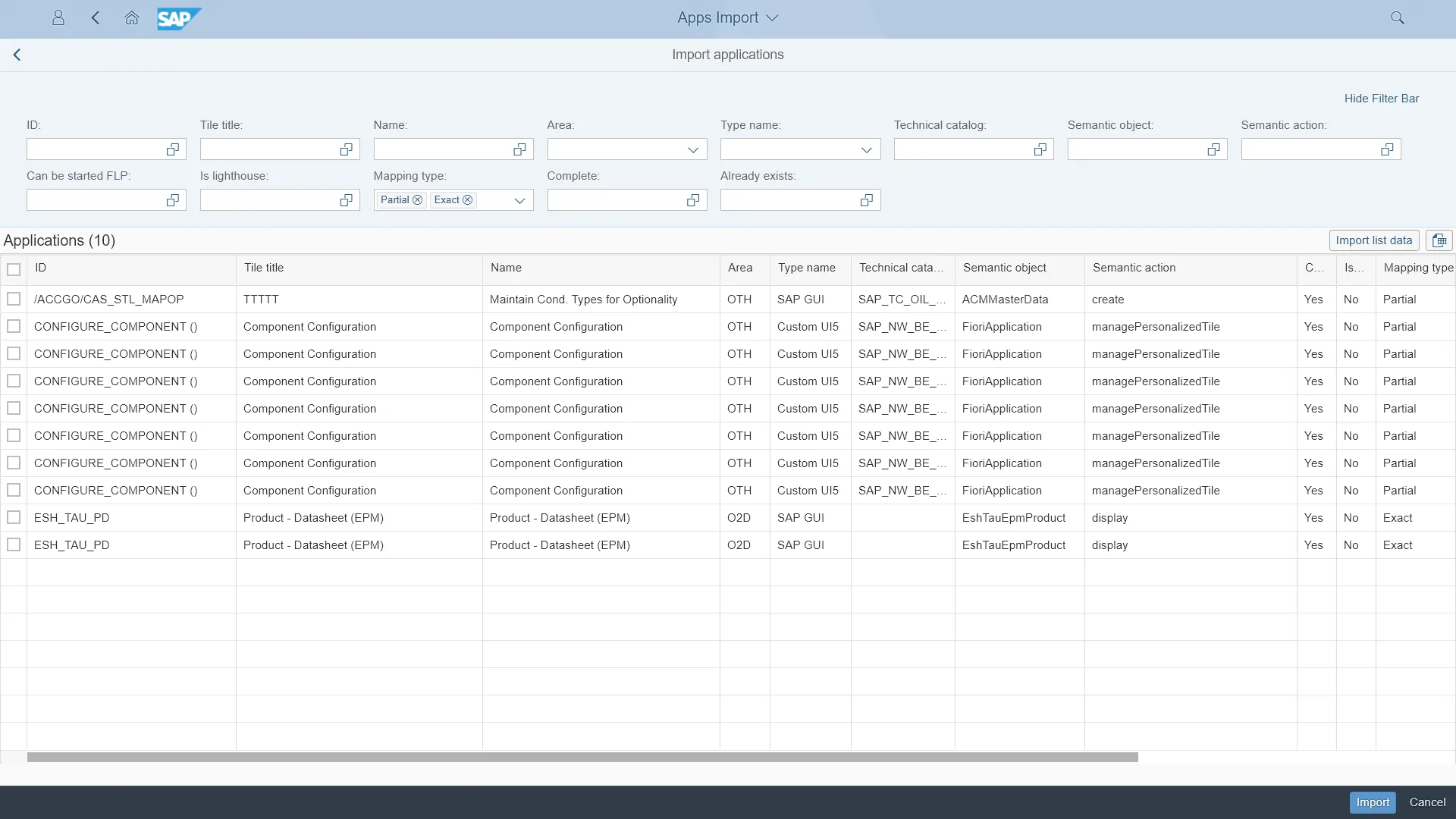Open value help for Name filter

pos(519,149)
